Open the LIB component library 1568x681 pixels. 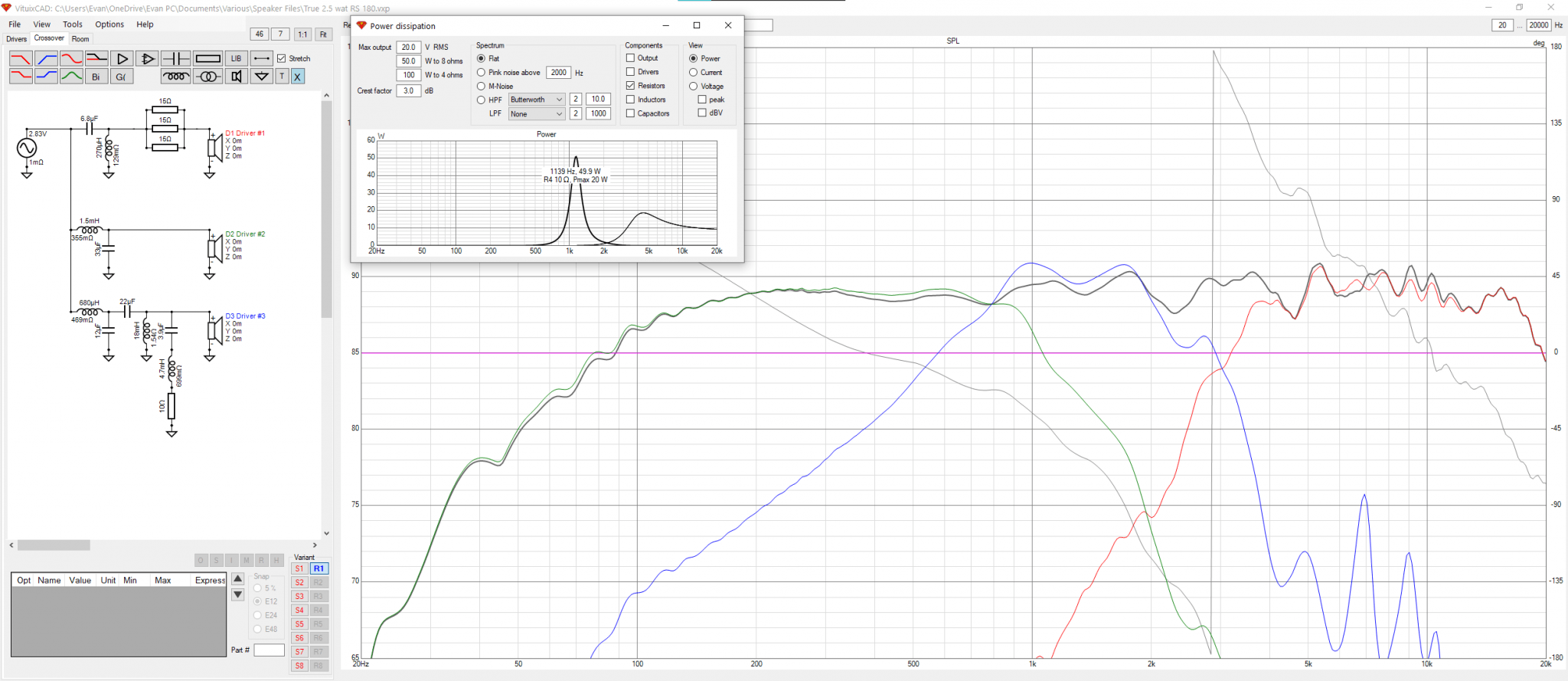coord(236,58)
